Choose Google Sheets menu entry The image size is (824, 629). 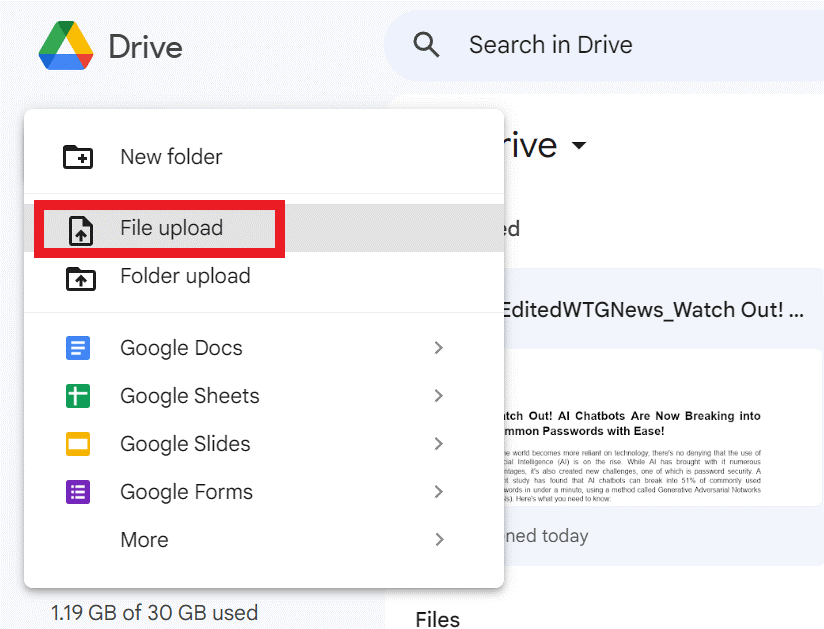264,396
